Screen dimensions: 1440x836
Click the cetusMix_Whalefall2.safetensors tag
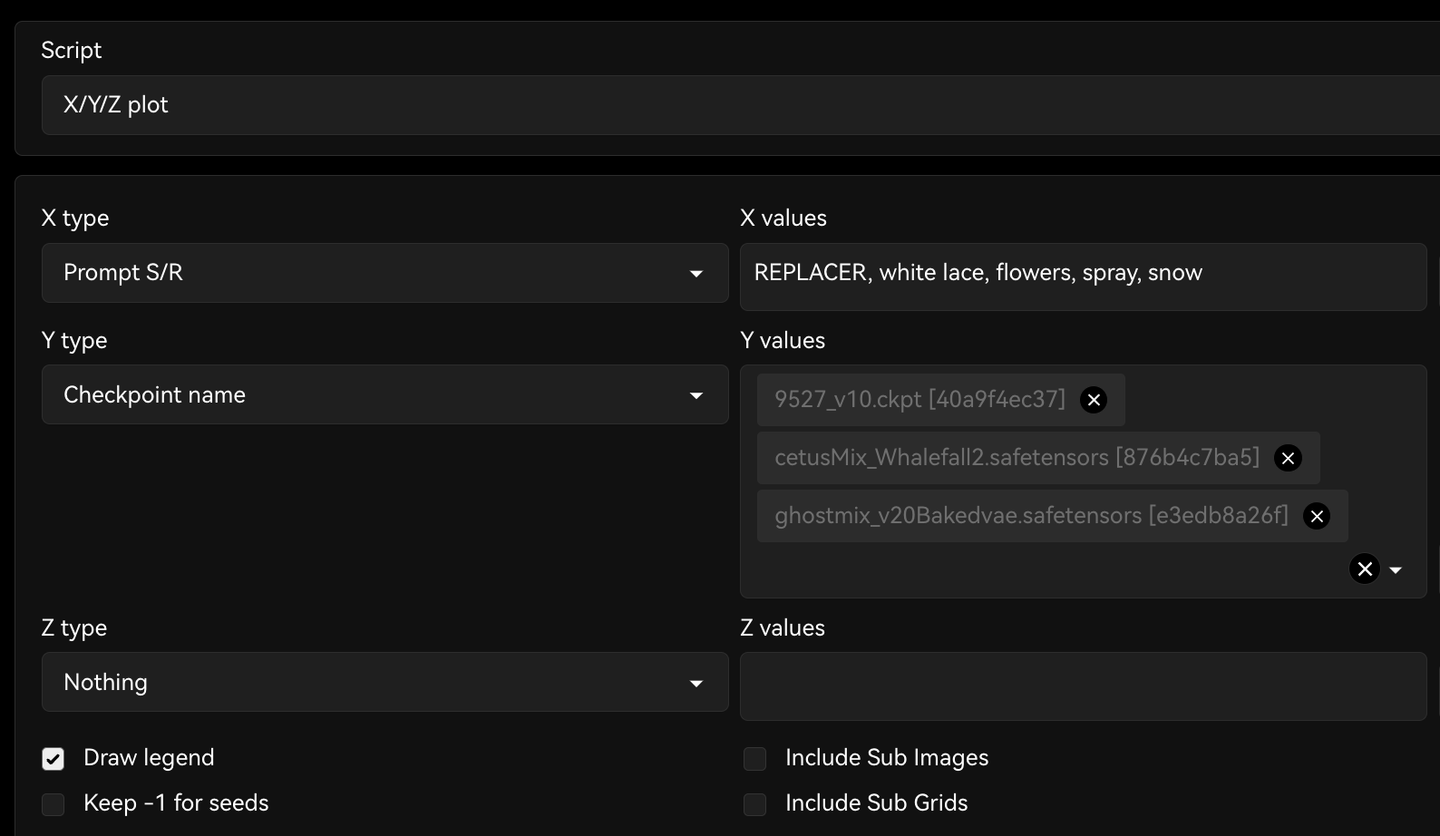tap(1016, 458)
